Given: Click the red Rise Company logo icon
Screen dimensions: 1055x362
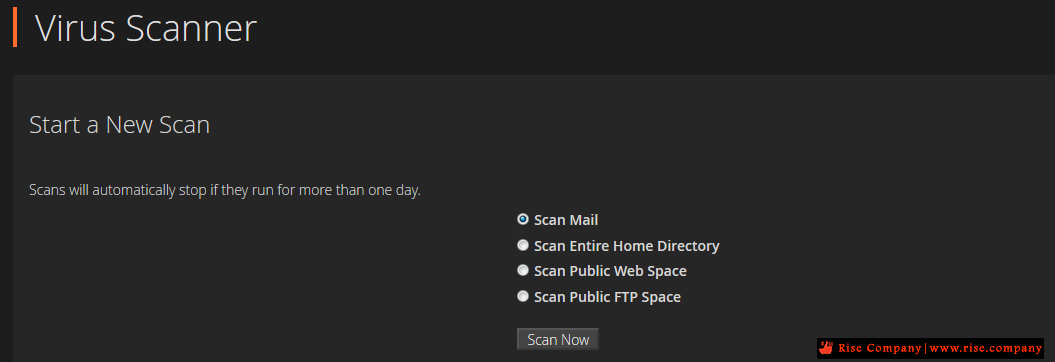Looking at the screenshot, I should pyautogui.click(x=826, y=348).
